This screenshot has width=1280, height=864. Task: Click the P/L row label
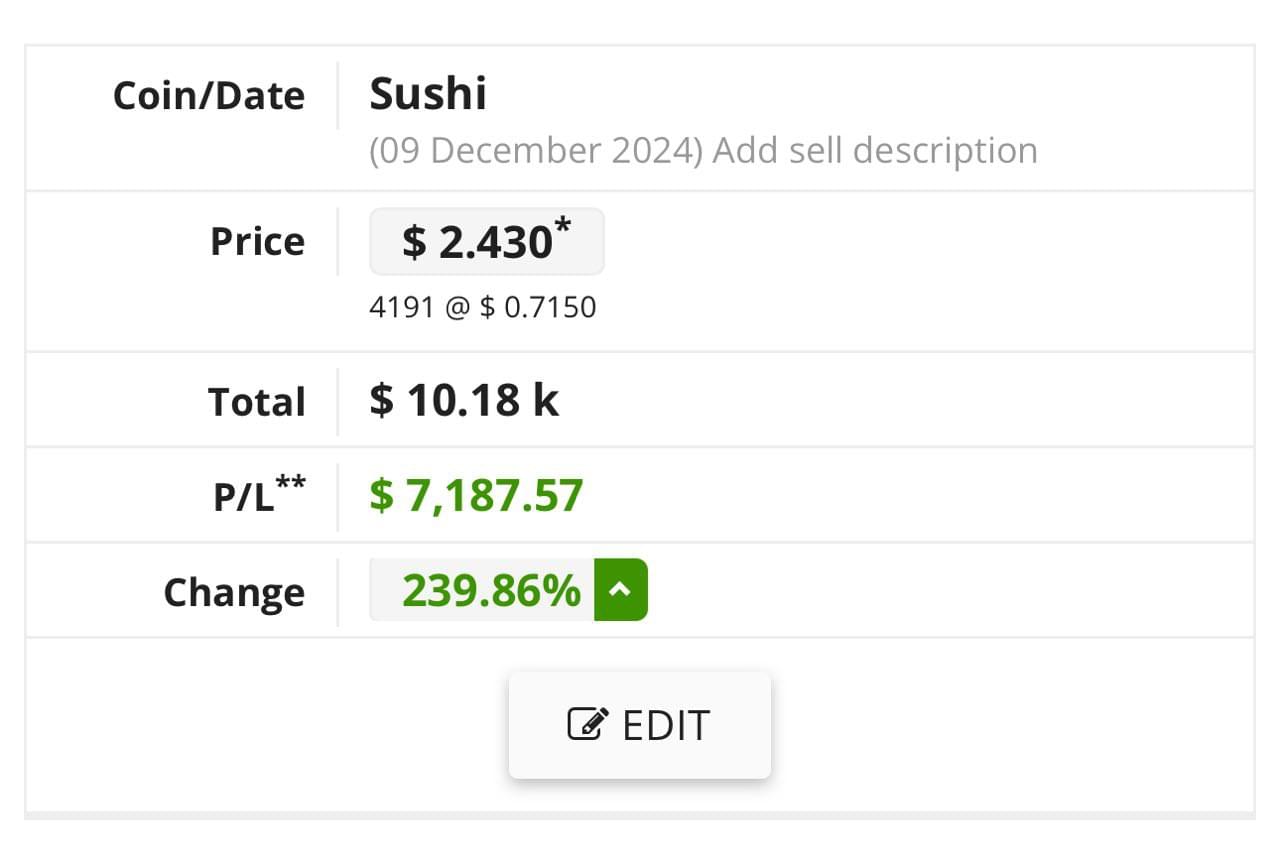[x=259, y=494]
